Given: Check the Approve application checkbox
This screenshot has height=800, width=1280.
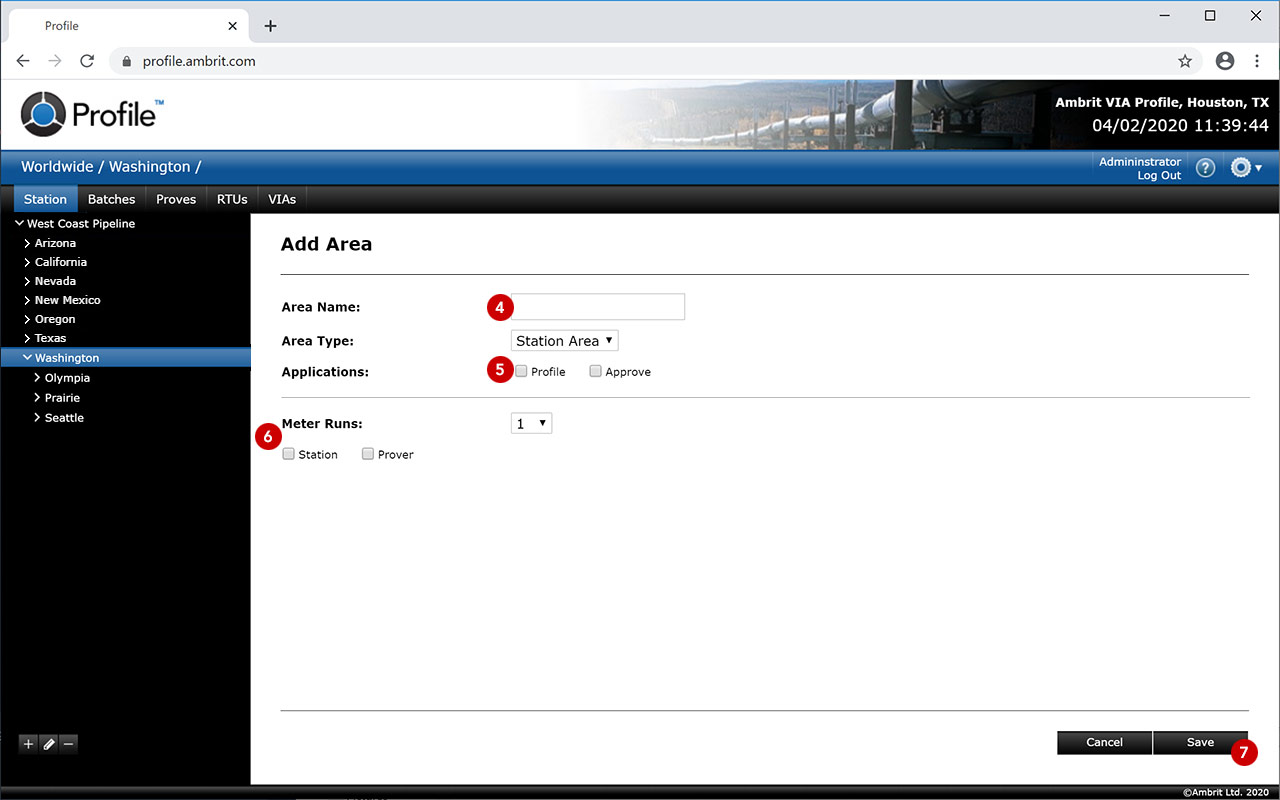Looking at the screenshot, I should pyautogui.click(x=595, y=371).
